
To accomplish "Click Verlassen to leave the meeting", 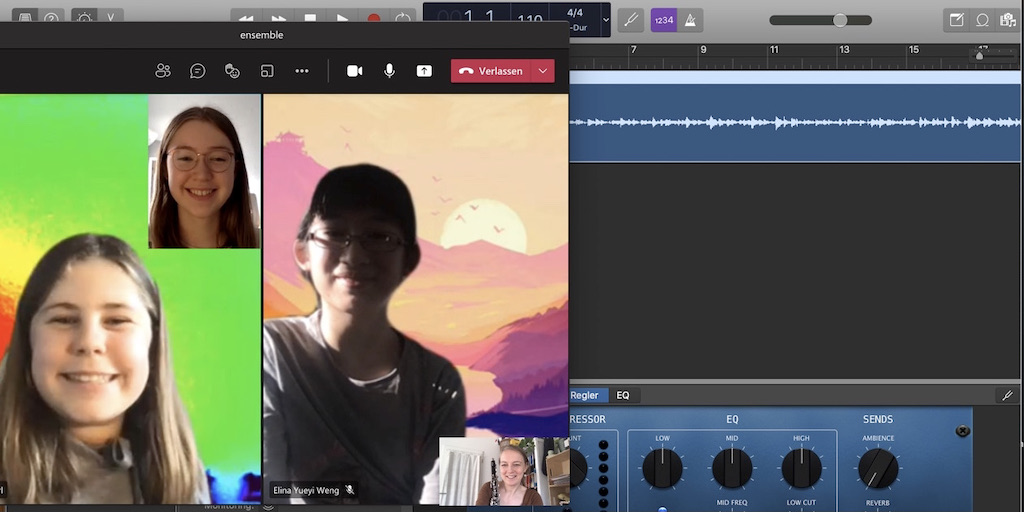I will click(491, 71).
